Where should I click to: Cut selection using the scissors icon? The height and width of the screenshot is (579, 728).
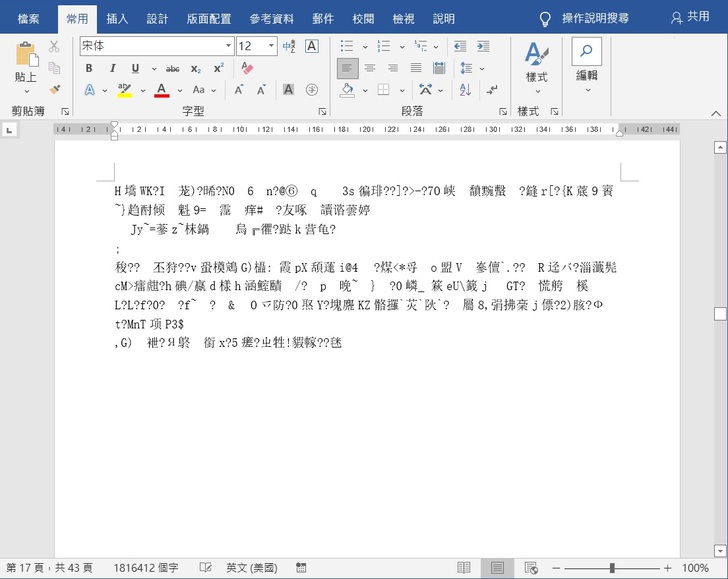coord(54,46)
